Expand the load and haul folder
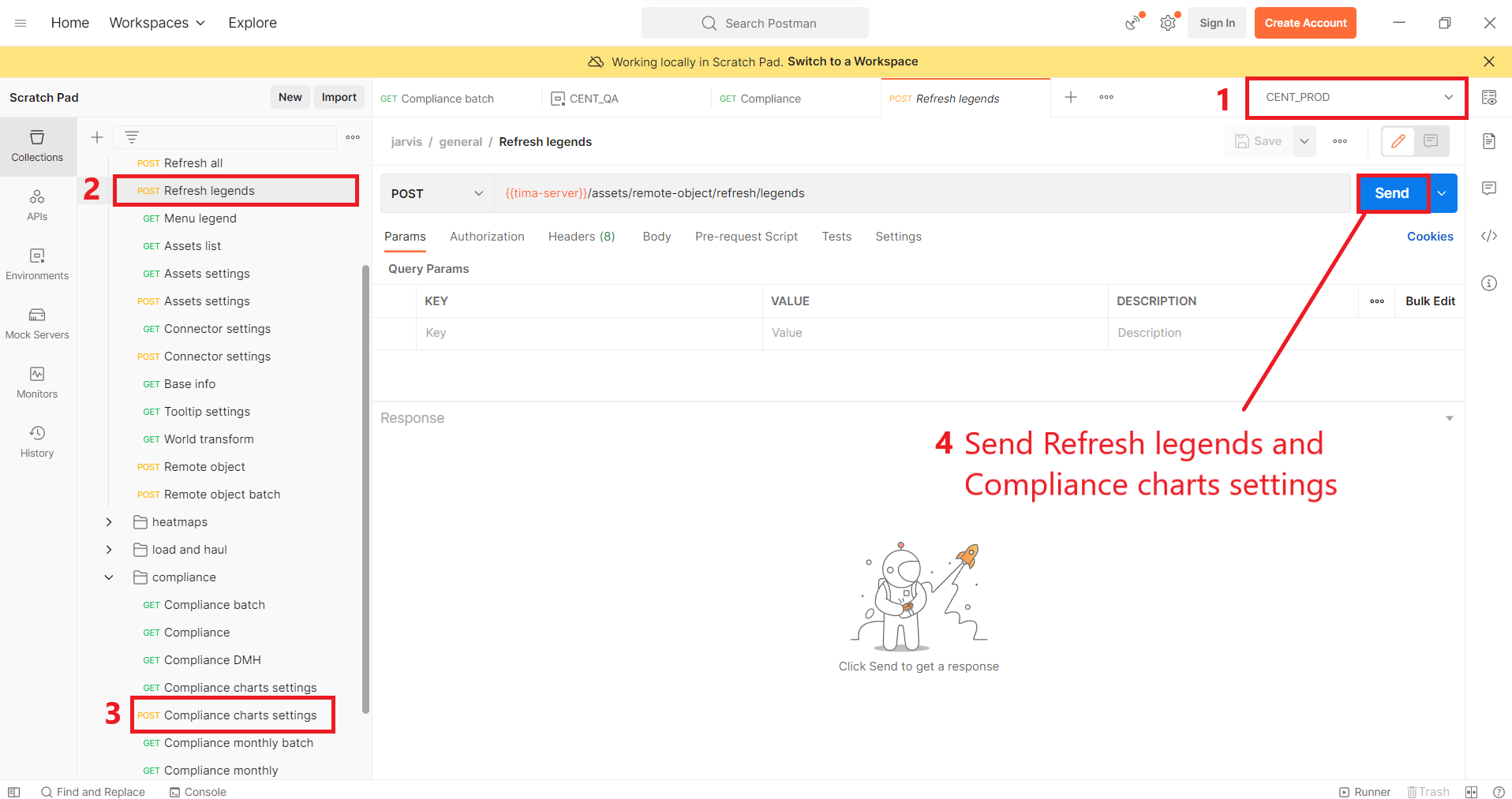The height and width of the screenshot is (799, 1512). 109,550
